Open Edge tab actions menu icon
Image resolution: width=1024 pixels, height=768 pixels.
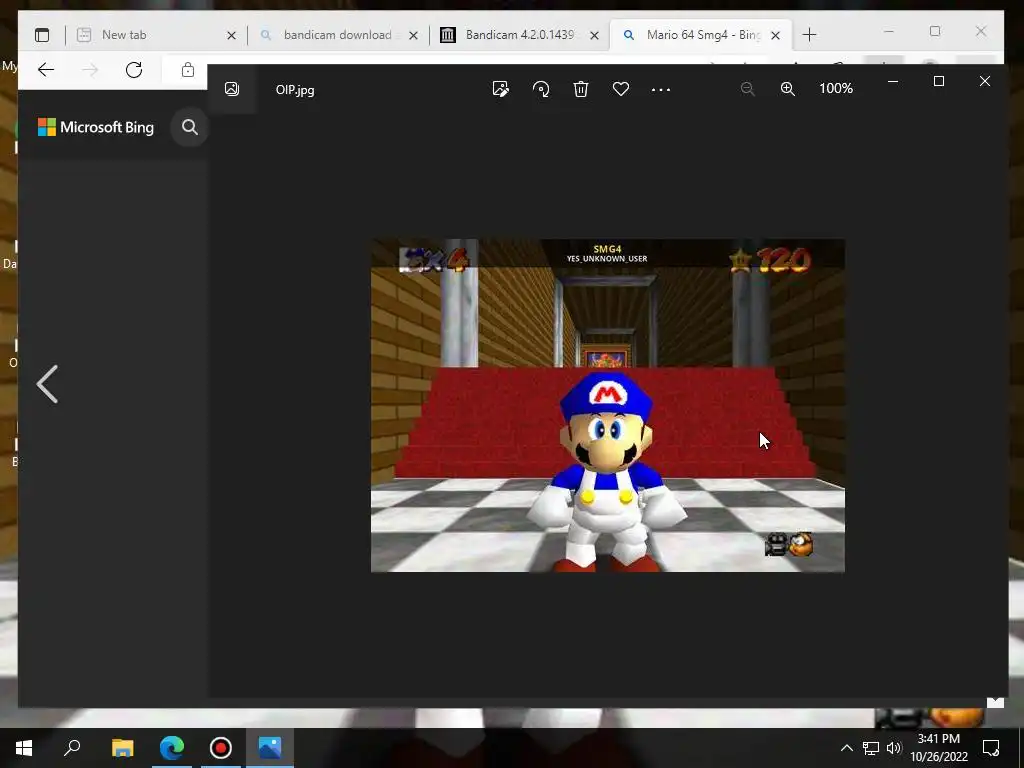pos(42,35)
